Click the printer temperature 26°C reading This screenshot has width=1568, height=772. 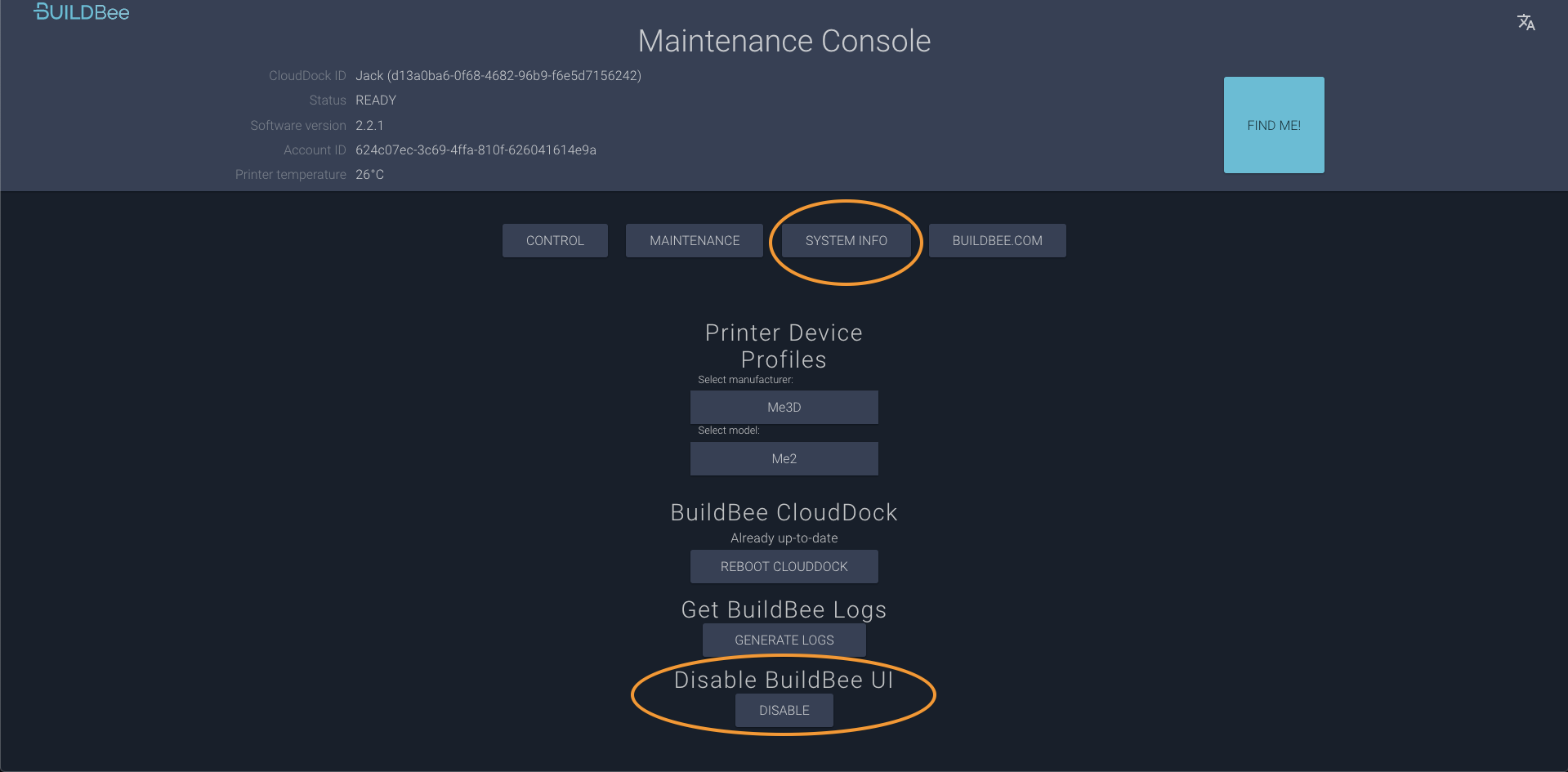tap(369, 174)
